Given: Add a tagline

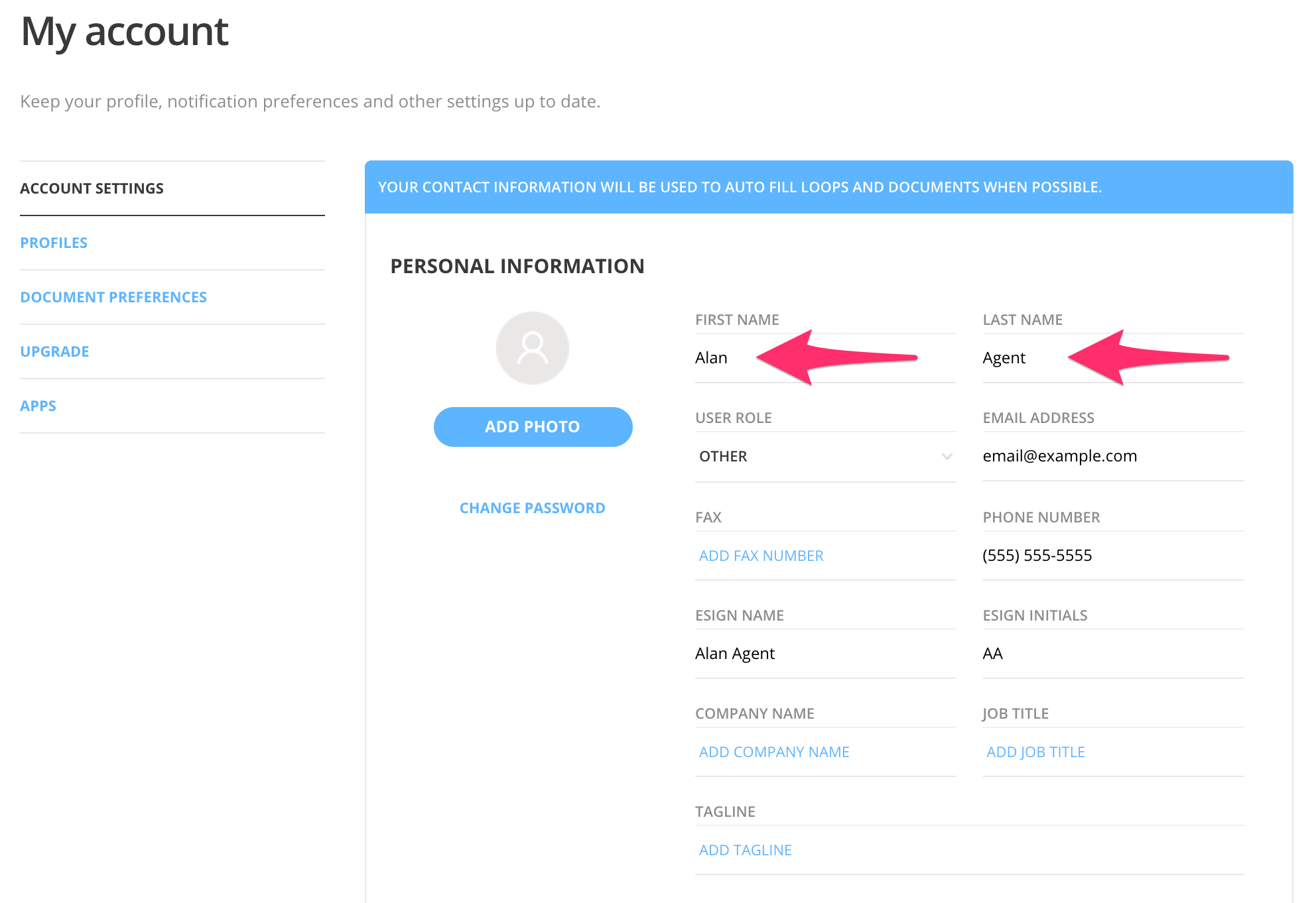Looking at the screenshot, I should pyautogui.click(x=744, y=849).
